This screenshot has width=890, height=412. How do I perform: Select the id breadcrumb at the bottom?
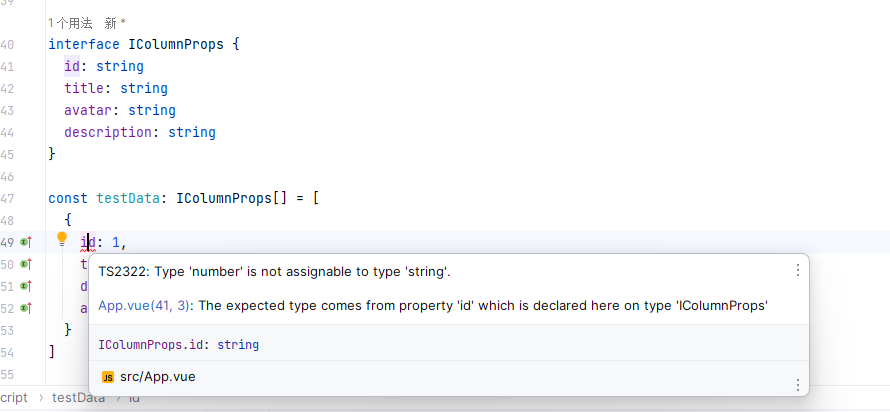(134, 398)
